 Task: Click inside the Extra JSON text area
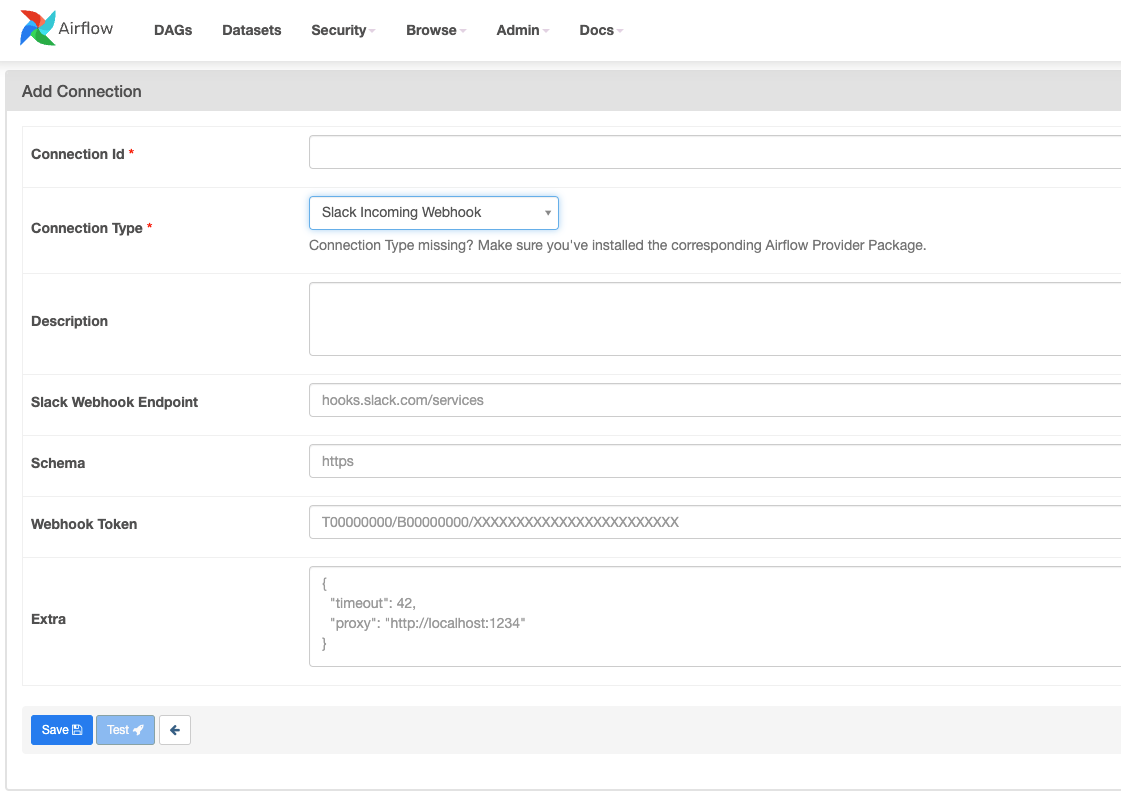[x=715, y=616]
